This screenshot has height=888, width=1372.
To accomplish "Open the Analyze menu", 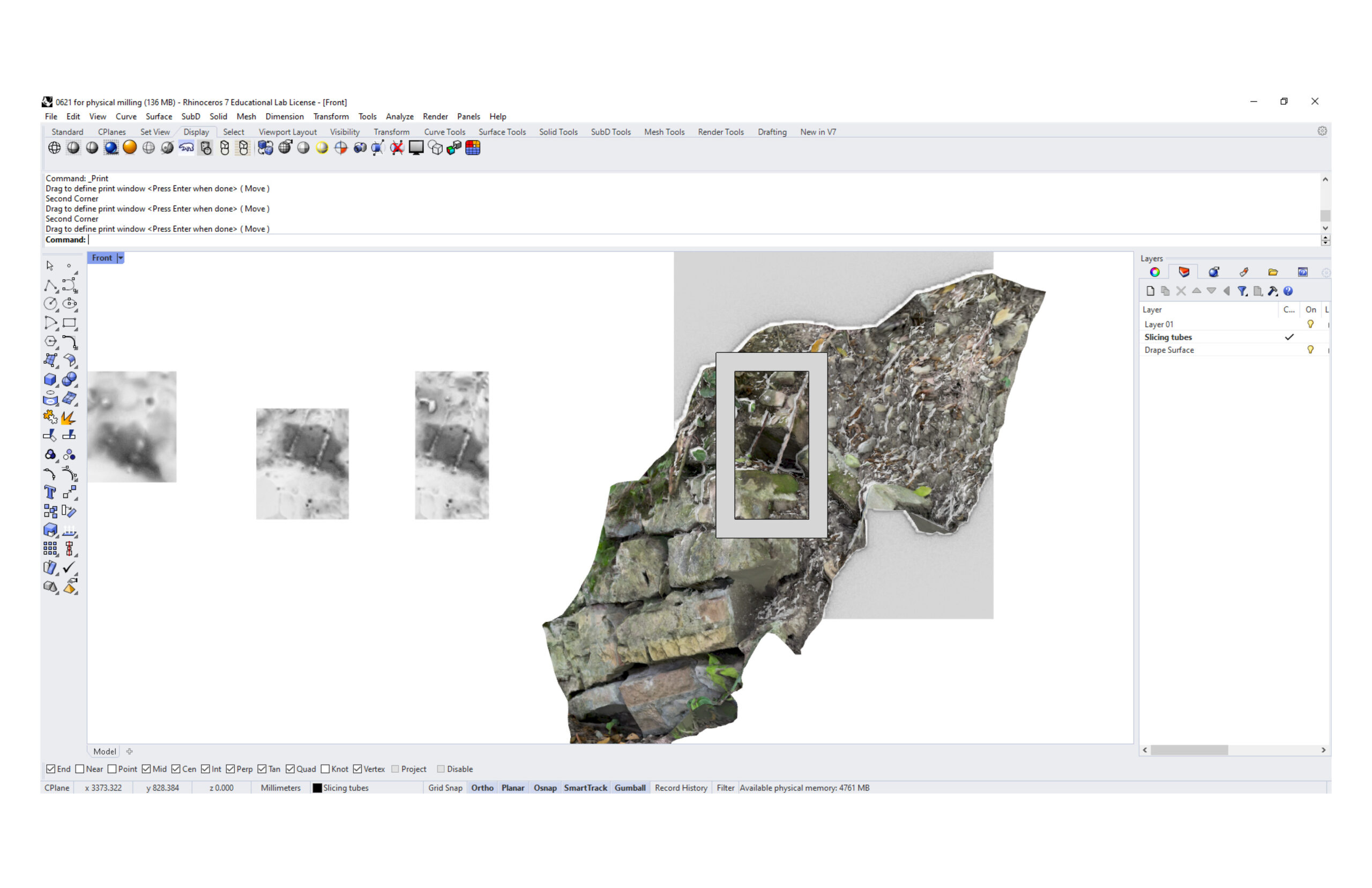I will click(x=399, y=116).
